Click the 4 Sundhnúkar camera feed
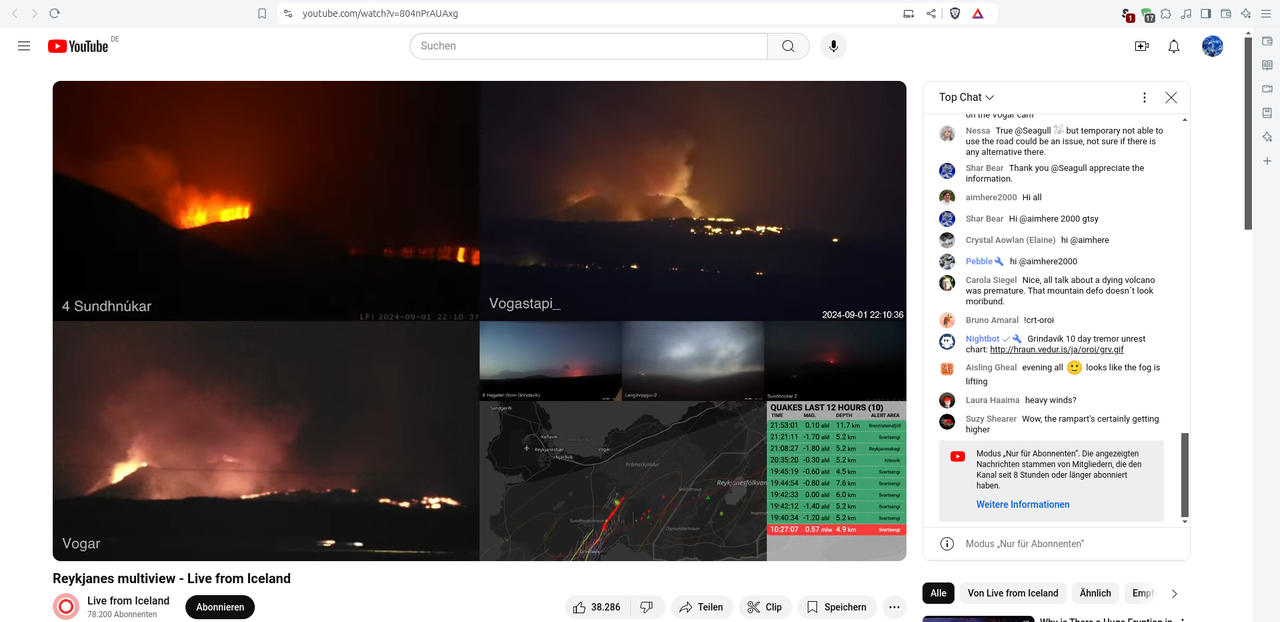Viewport: 1280px width, 622px height. point(266,201)
